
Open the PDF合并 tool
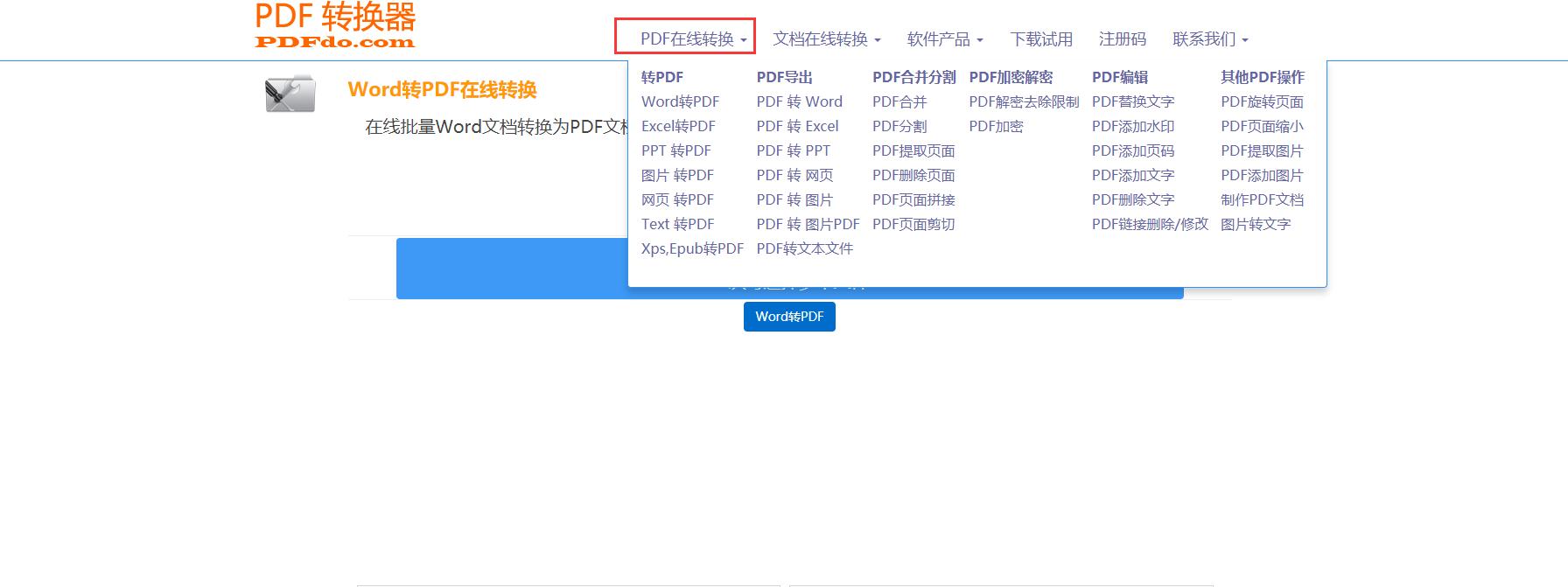[x=899, y=101]
